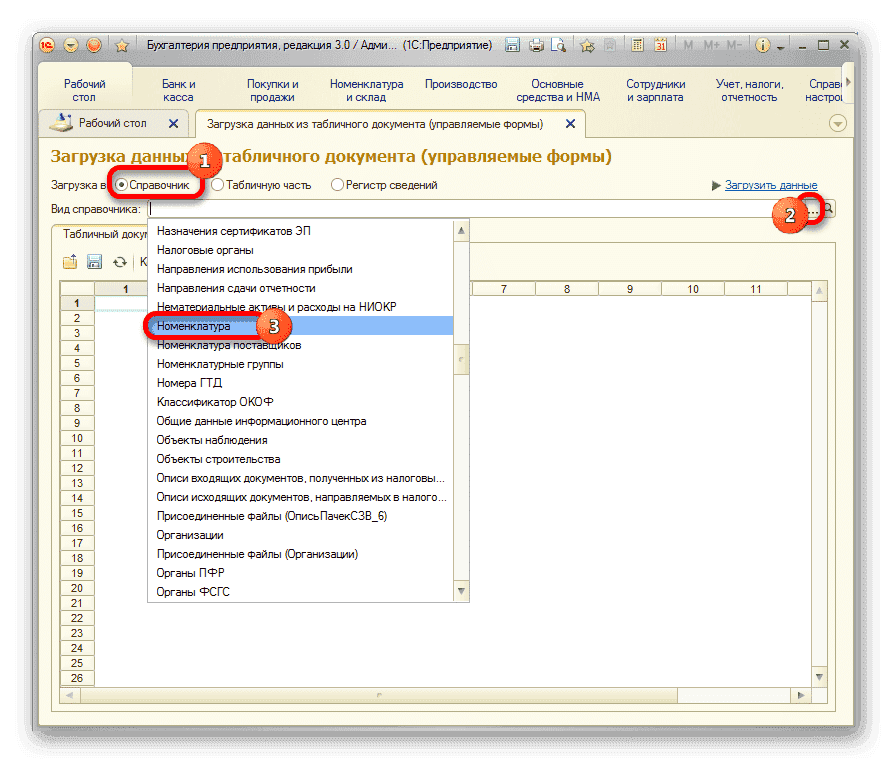Image resolution: width=890 pixels, height=763 pixels.
Task: Click the ellipsis button of Вид справочника field
Action: pyautogui.click(x=813, y=209)
